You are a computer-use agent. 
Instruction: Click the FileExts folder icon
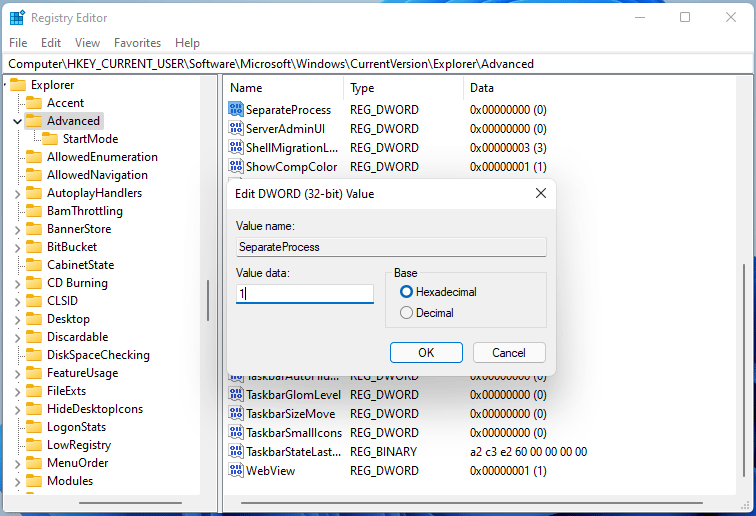click(x=34, y=391)
